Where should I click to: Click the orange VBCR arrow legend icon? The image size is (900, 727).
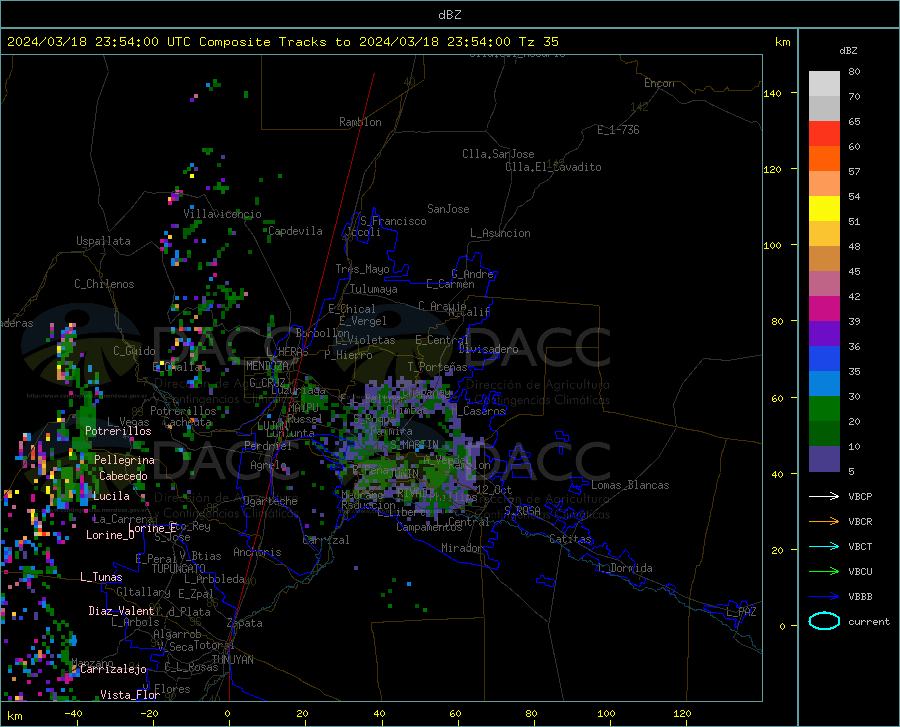[824, 522]
